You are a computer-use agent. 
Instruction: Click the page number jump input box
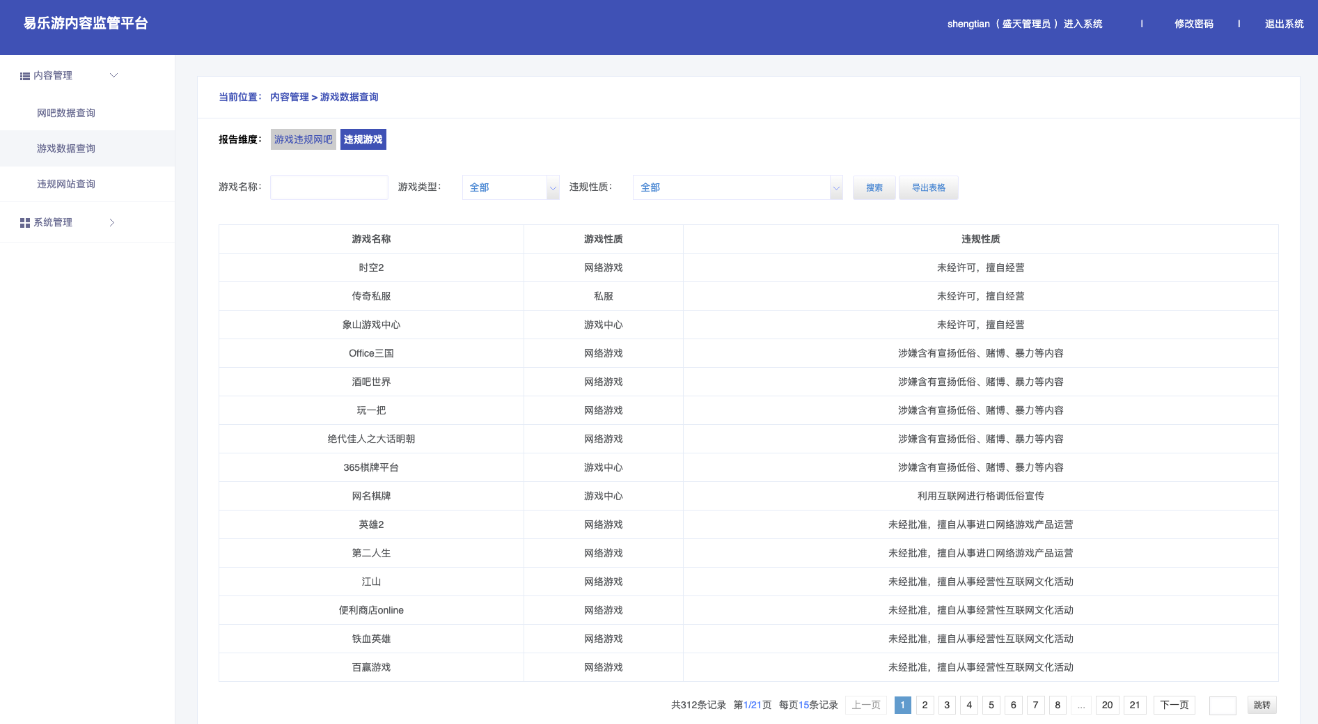1222,705
